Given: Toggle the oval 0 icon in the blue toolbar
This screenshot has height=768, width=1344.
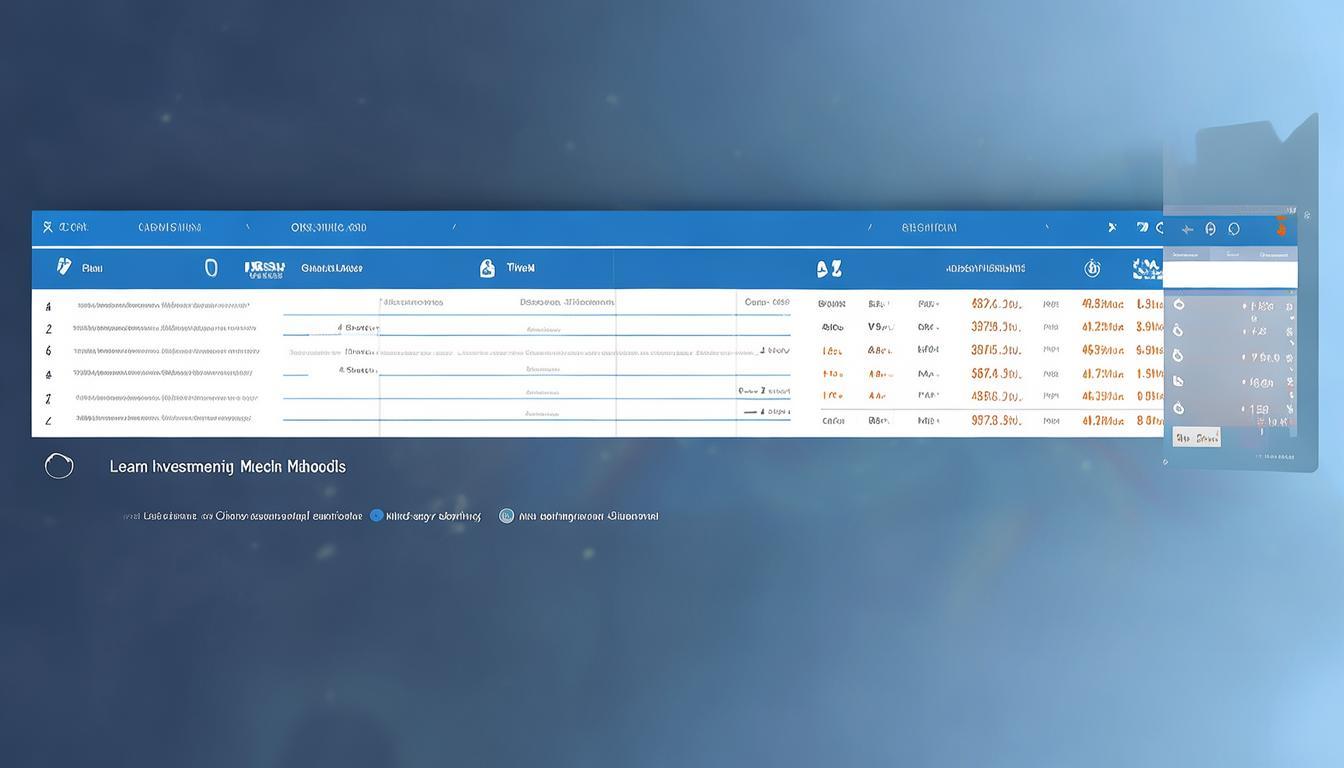Looking at the screenshot, I should coord(211,268).
